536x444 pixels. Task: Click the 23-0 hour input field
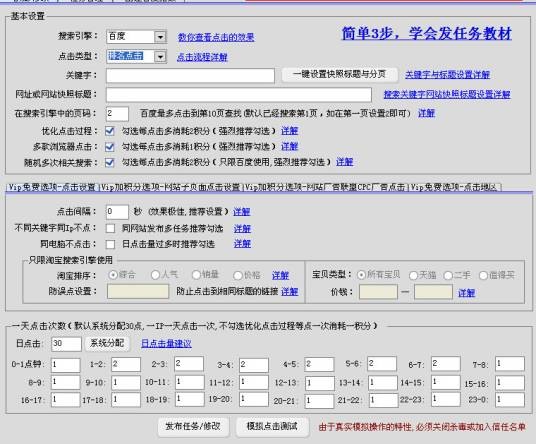click(x=510, y=400)
